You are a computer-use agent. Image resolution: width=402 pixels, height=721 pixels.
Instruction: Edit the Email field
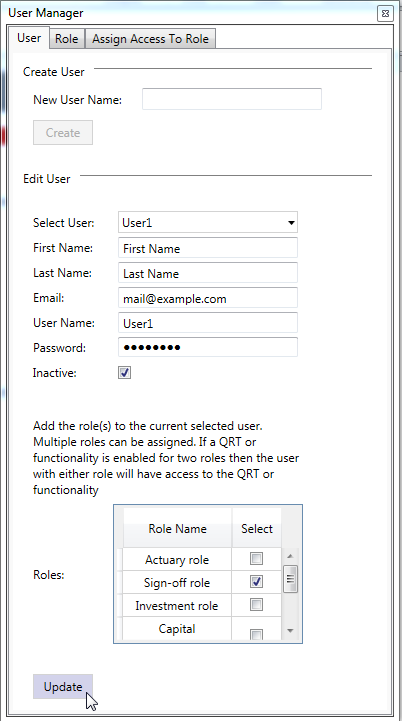(x=208, y=298)
